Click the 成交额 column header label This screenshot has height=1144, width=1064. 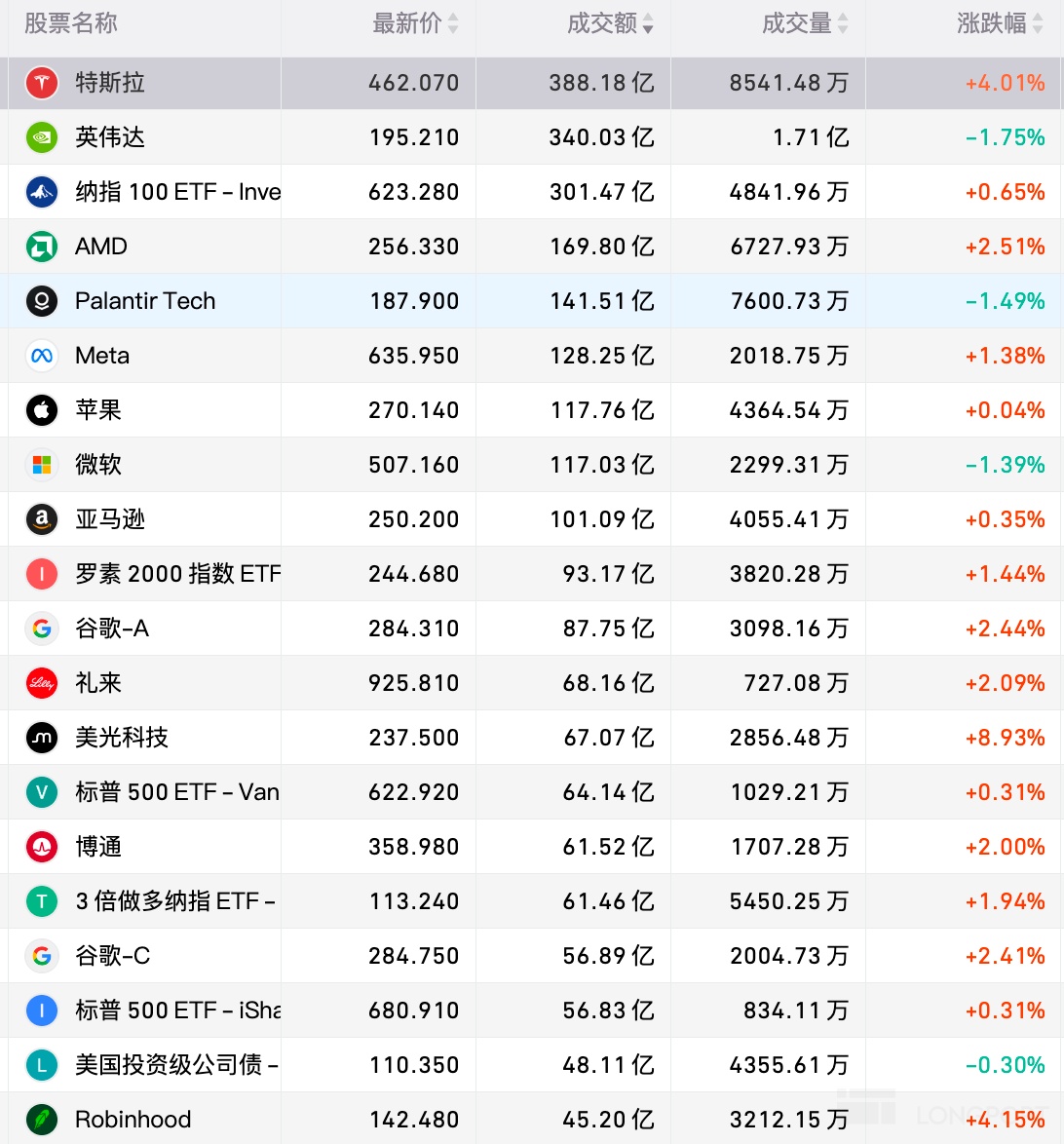(601, 23)
